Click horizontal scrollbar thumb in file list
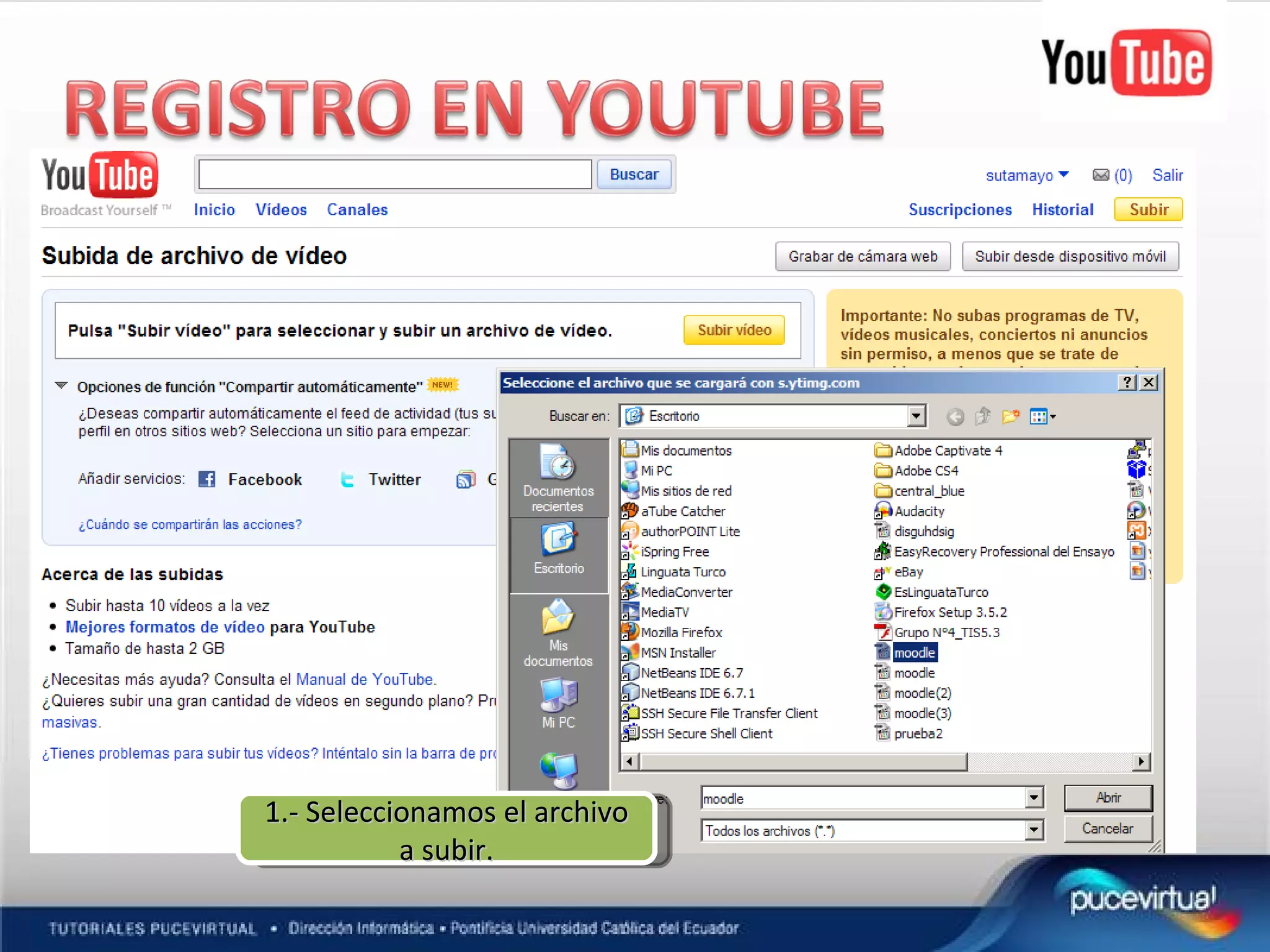Viewport: 1270px width, 952px height. pos(803,761)
